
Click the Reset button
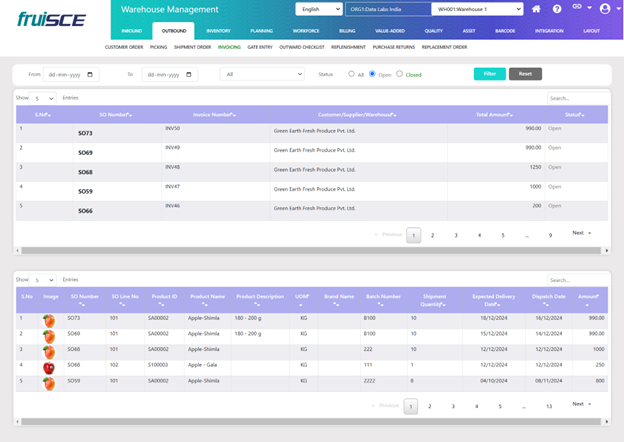(526, 74)
